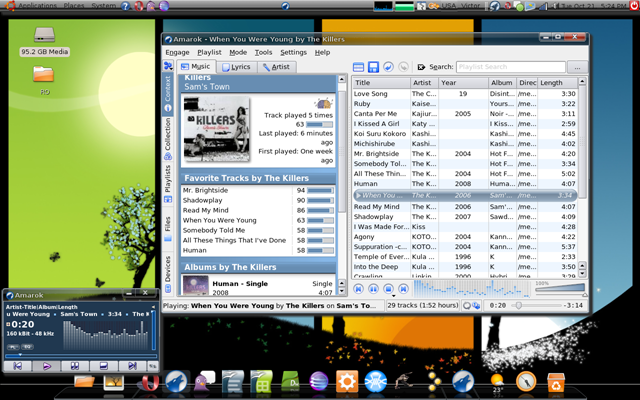Open the Playlists sidebar browser
This screenshot has width=640, height=400.
tap(168, 183)
